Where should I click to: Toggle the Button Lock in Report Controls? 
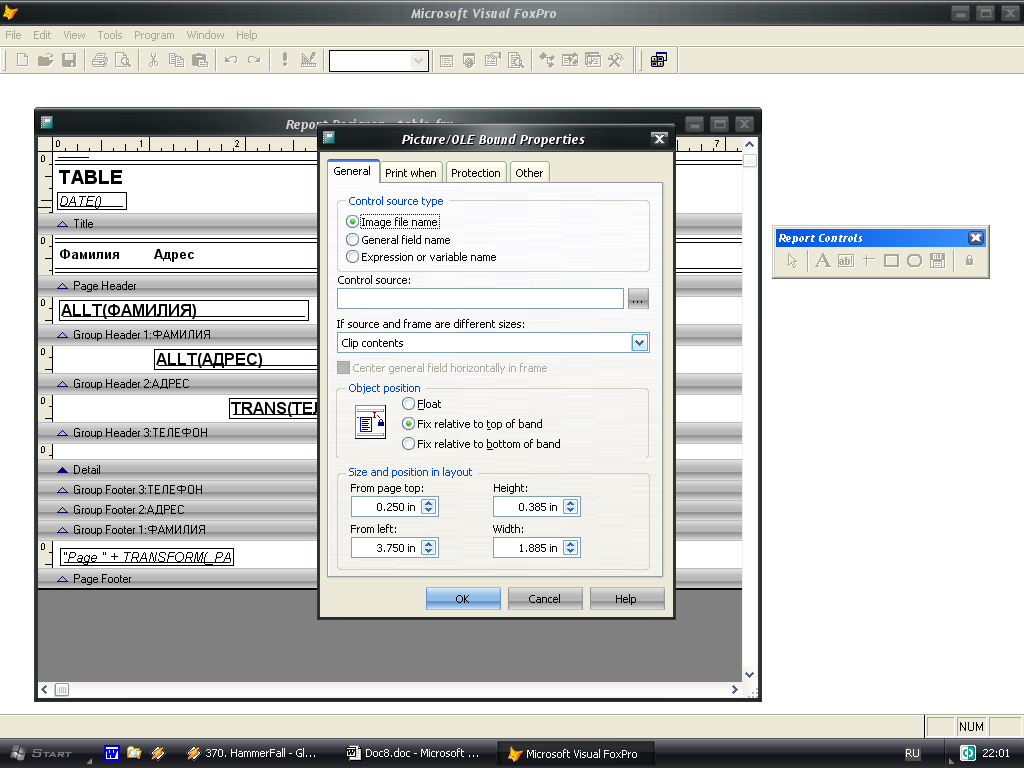pos(969,261)
